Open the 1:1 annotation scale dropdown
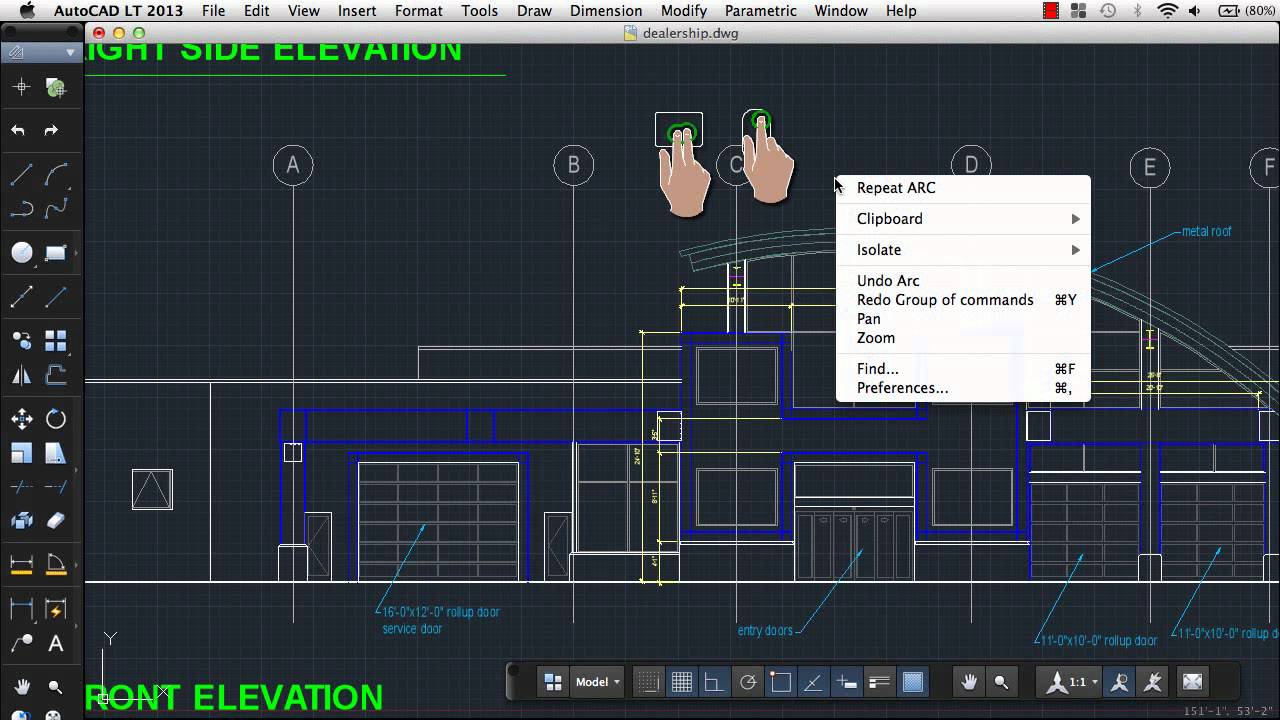Viewport: 1280px width, 720px height. point(1071,682)
